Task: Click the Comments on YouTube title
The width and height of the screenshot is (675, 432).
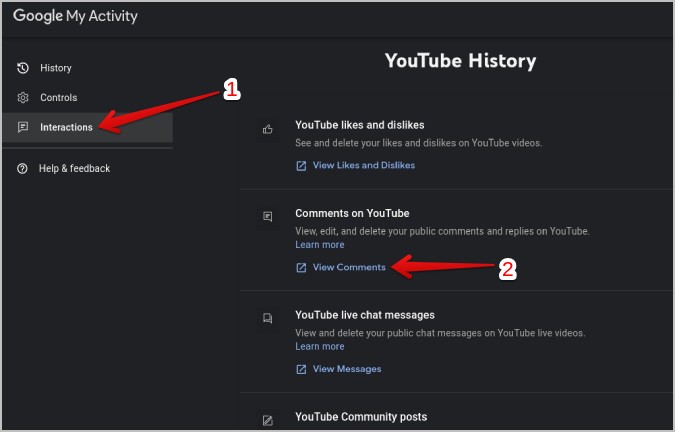Action: [x=352, y=213]
